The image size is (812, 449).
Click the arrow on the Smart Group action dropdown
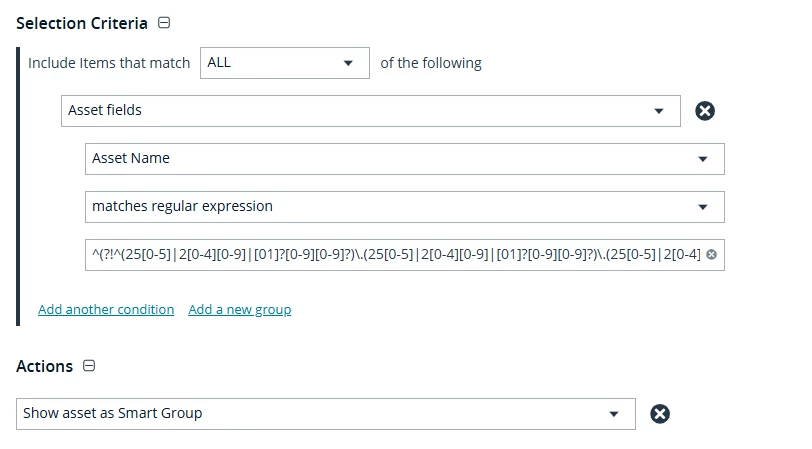(x=614, y=413)
